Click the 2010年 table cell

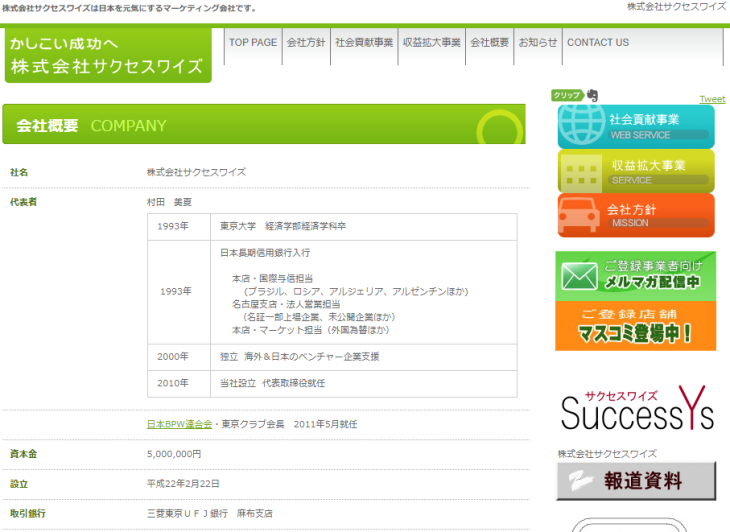point(179,384)
